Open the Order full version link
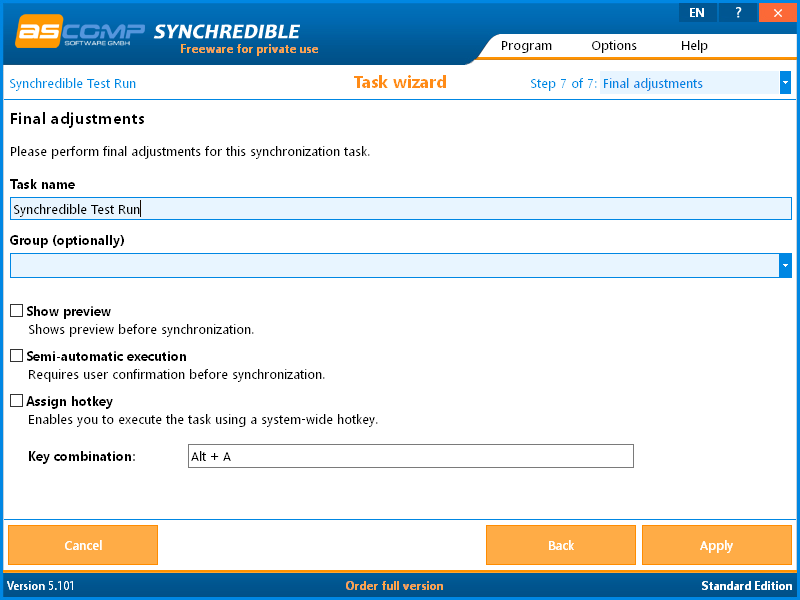800x600 pixels. pyautogui.click(x=394, y=586)
